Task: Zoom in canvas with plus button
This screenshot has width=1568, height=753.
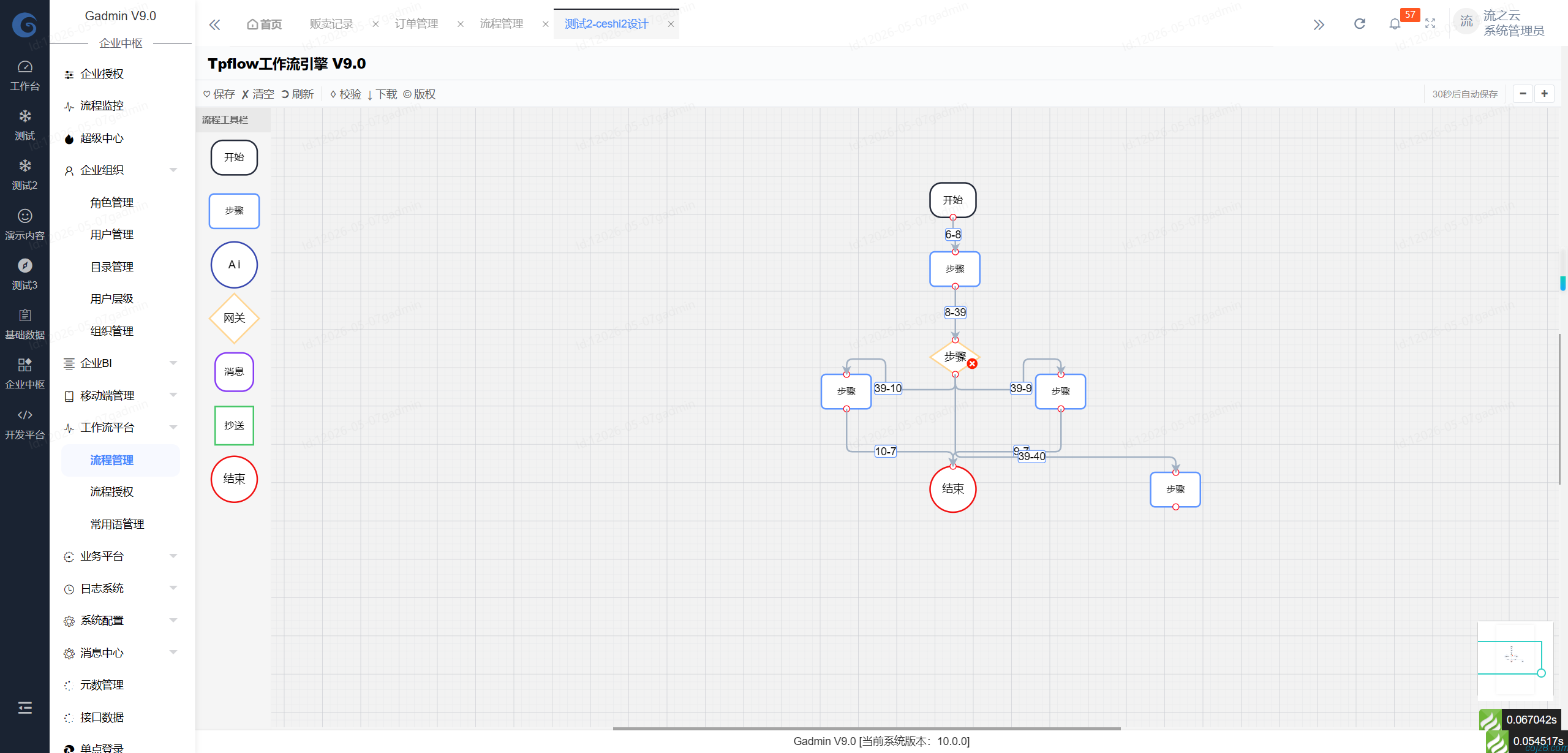Action: [1545, 94]
